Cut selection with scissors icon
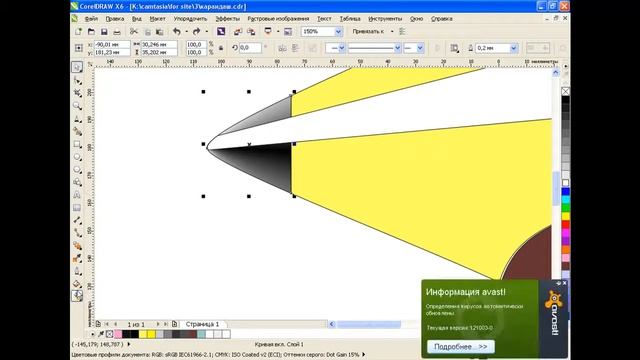Screen dimensions: 640x360 pyautogui.click(x=134, y=31)
